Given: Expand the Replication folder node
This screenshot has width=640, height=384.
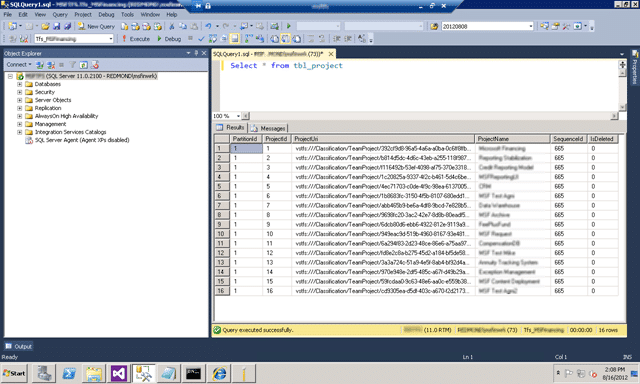Looking at the screenshot, I should coord(19,108).
